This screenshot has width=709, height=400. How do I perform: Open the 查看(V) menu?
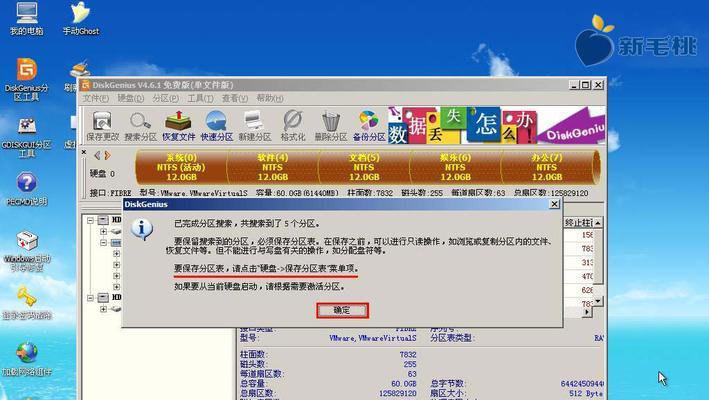tap(235, 98)
